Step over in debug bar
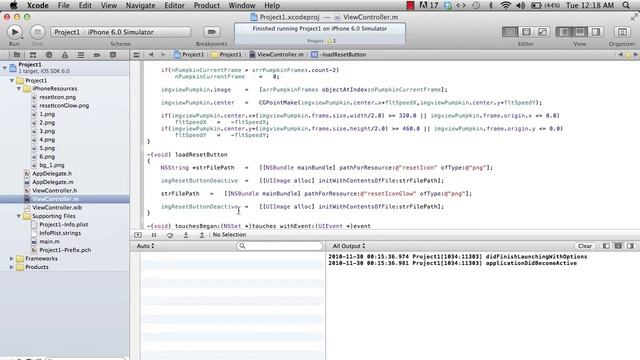640x360 pixels. pos(170,235)
